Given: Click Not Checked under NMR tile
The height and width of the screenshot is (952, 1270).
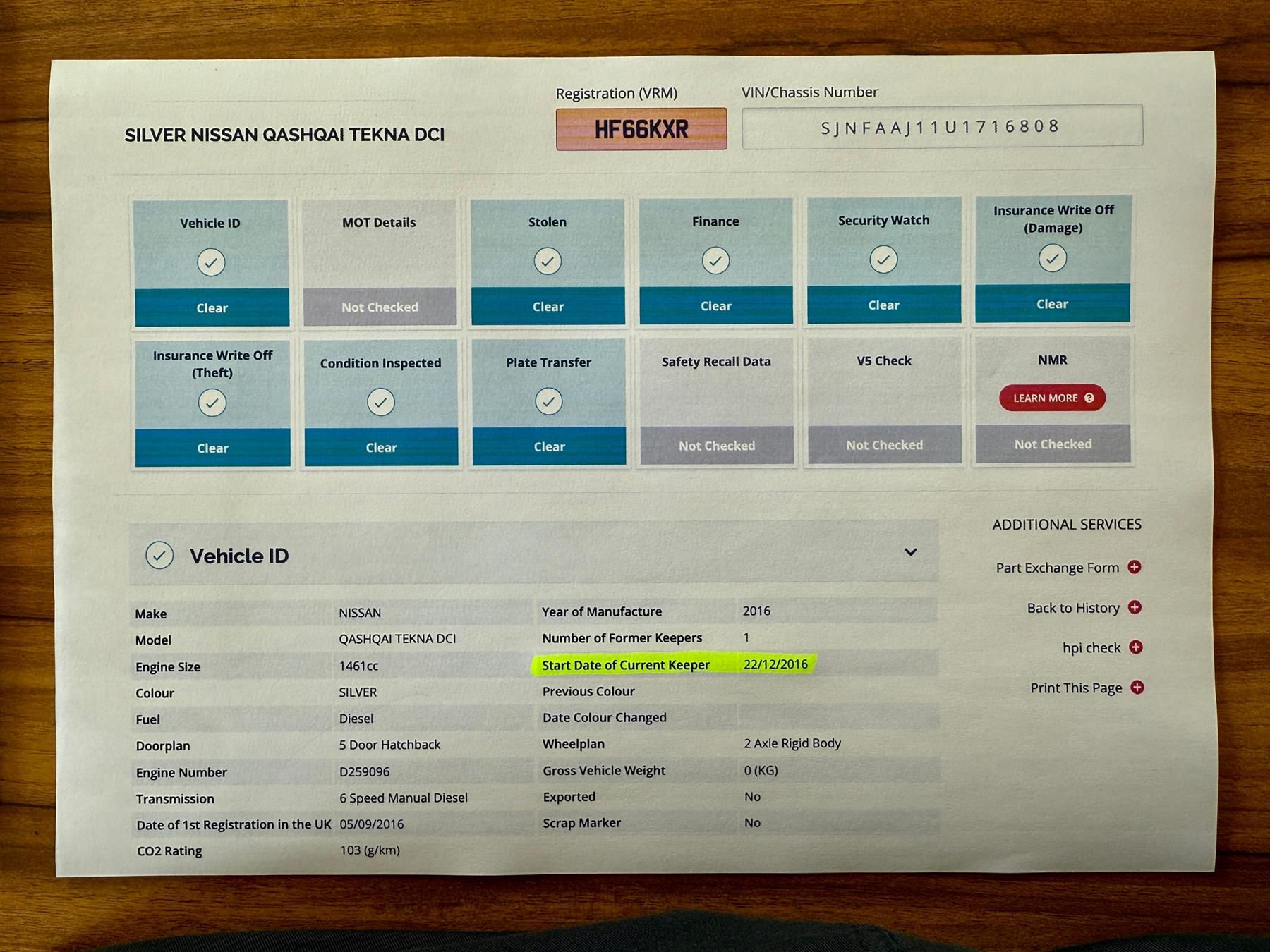Looking at the screenshot, I should click(x=1053, y=444).
